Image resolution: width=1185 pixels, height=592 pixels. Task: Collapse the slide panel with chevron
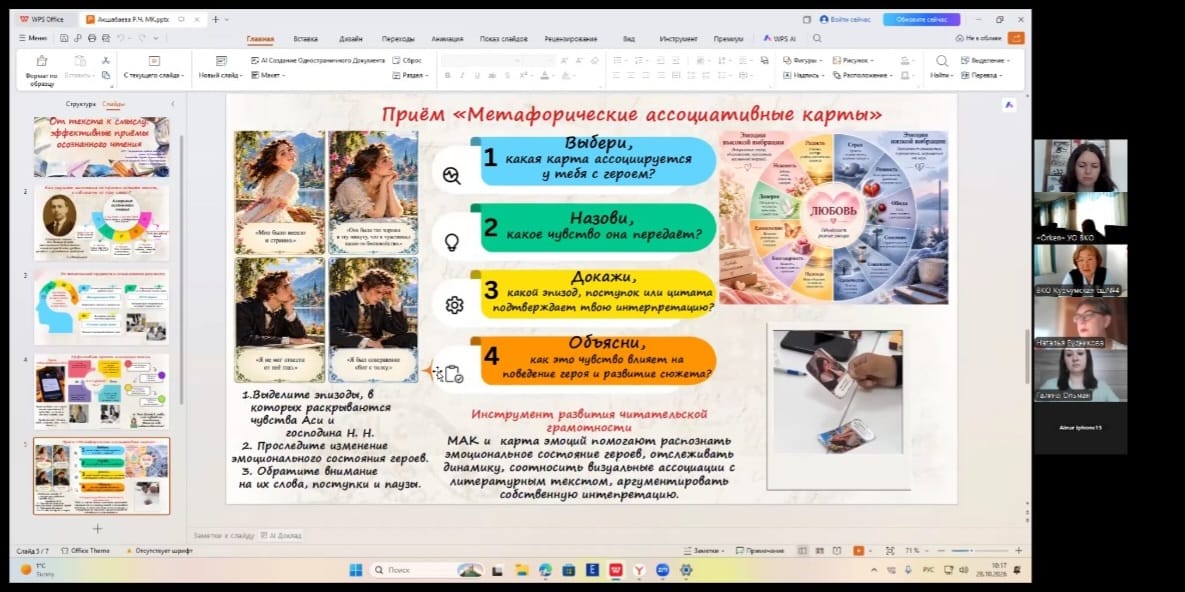pos(172,104)
